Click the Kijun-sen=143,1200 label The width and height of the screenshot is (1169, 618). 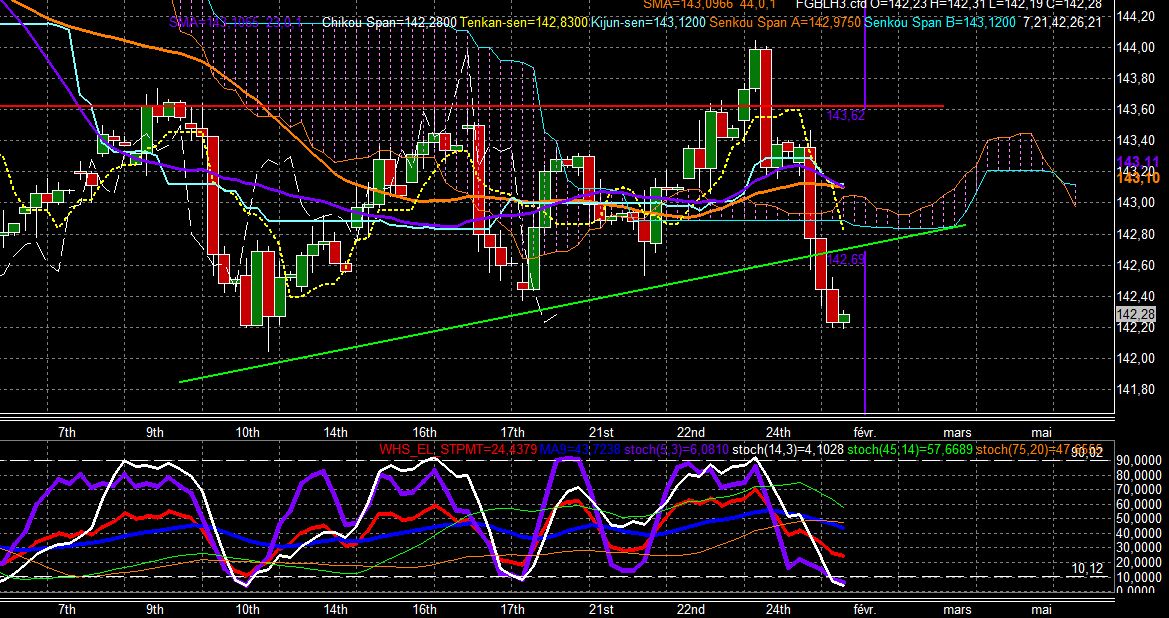click(x=648, y=22)
